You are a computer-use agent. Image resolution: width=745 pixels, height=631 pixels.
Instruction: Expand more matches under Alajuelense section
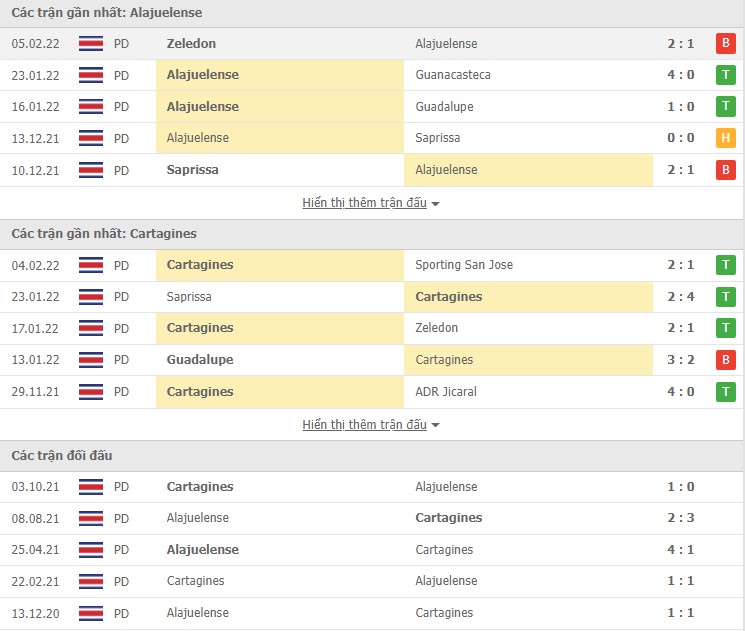[371, 203]
